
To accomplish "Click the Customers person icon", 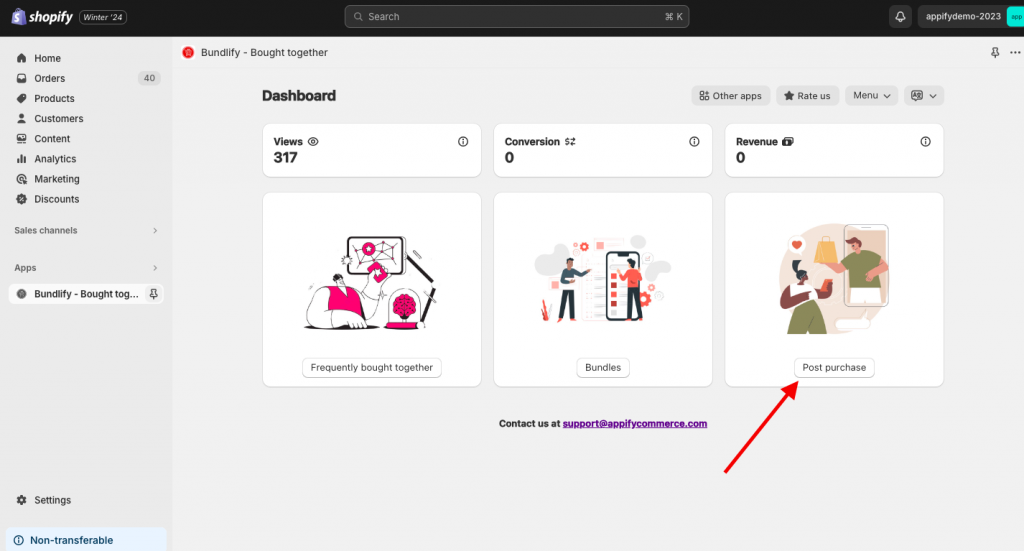I will coord(22,119).
